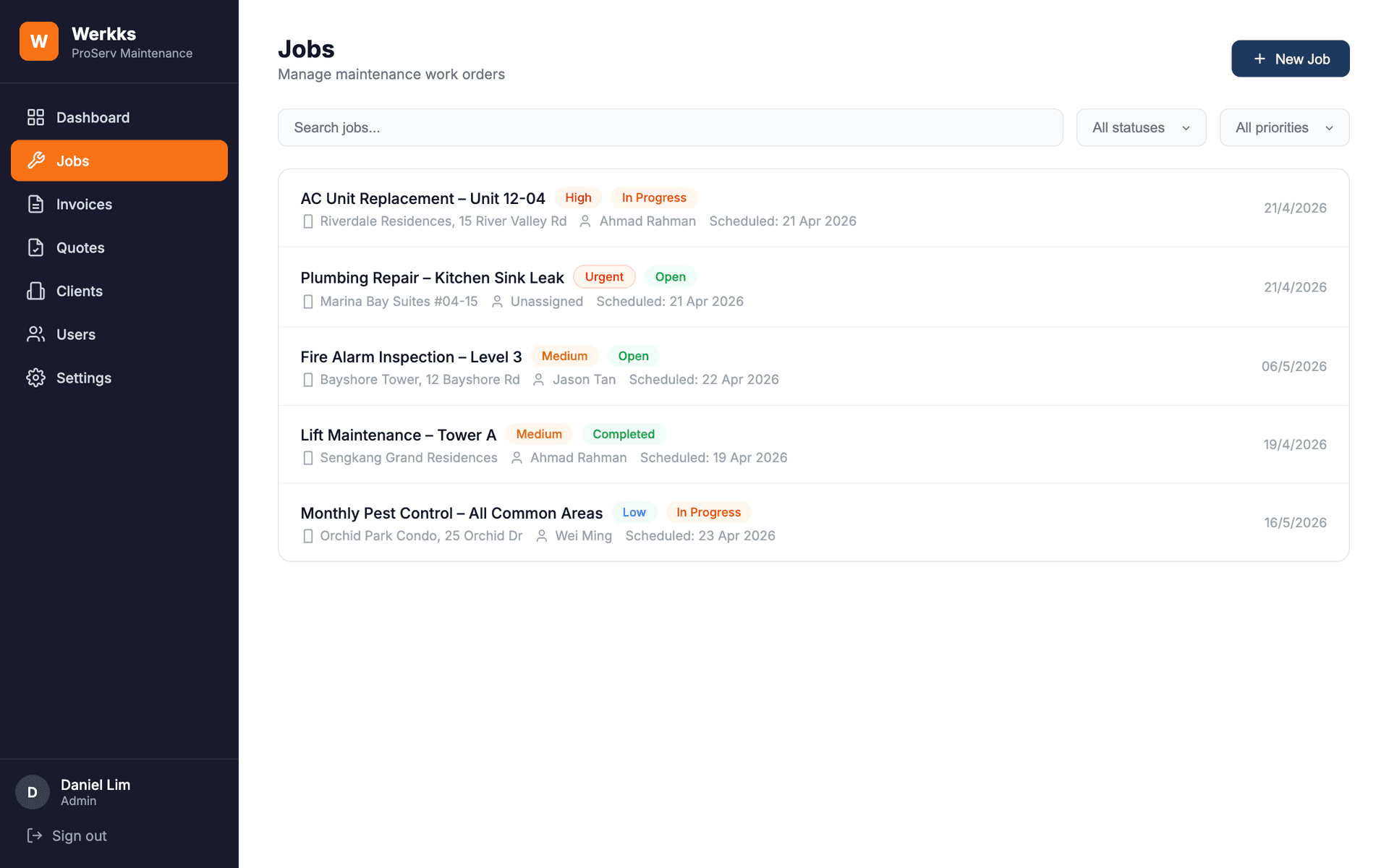Click the Urgent priority badge

click(604, 276)
